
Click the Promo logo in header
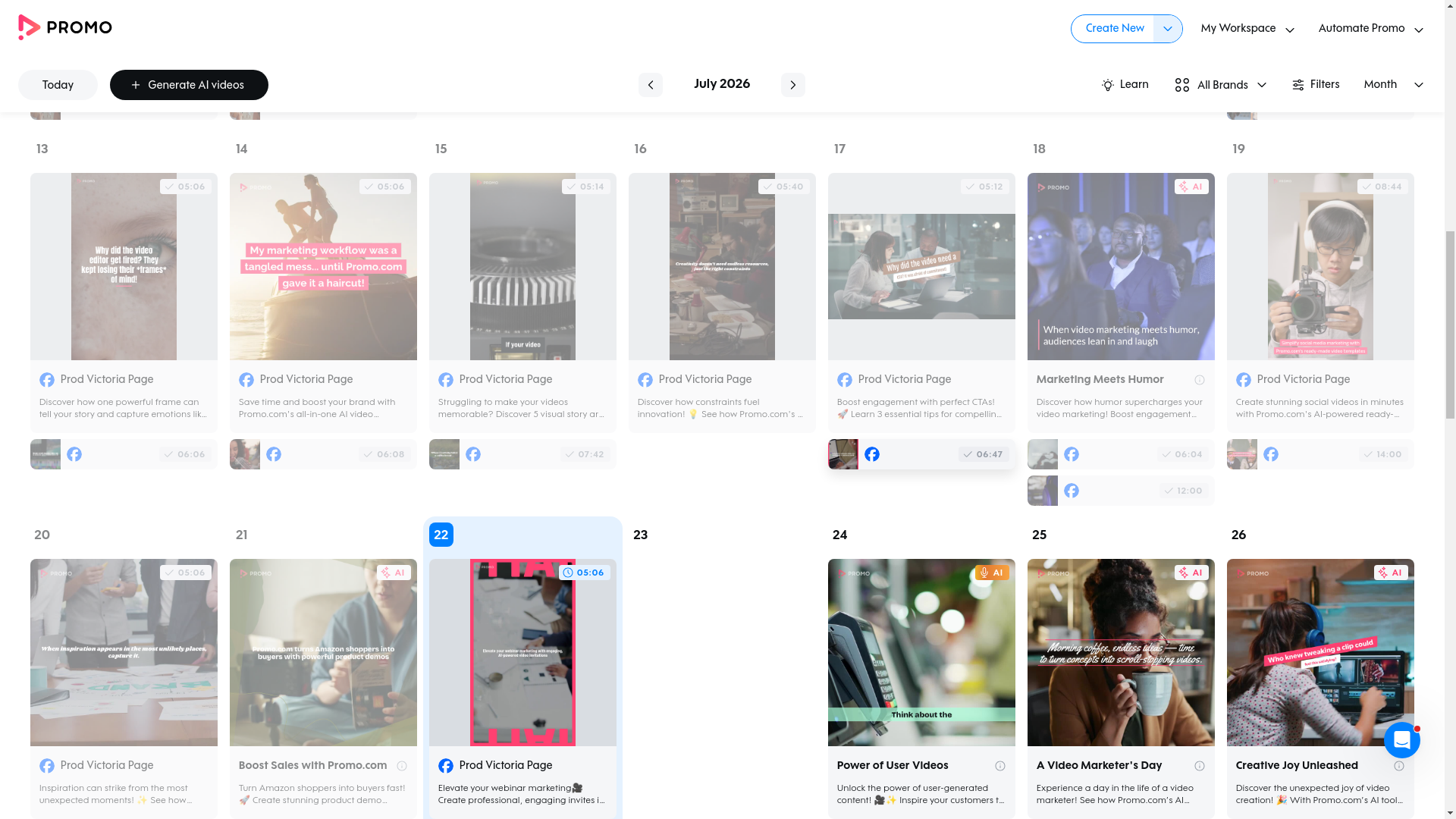[x=65, y=28]
